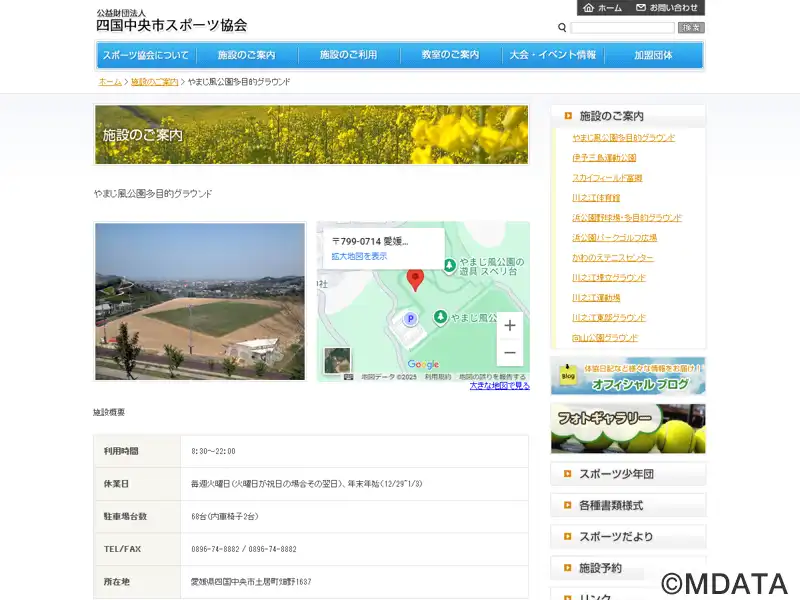Click the home icon in top bar
This screenshot has height=600, width=800.
click(x=588, y=8)
